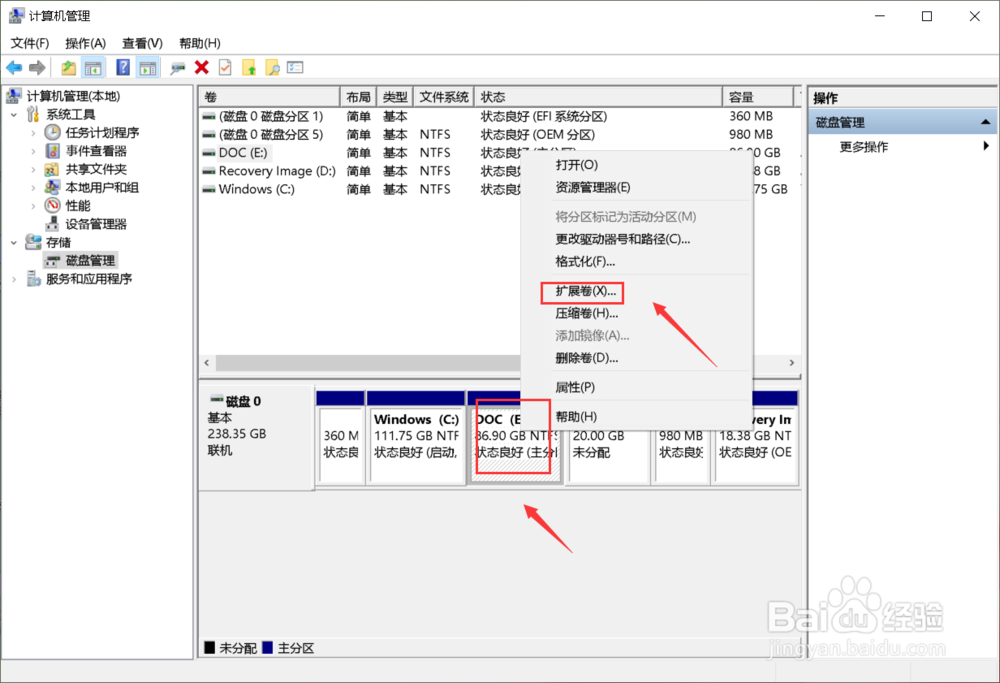Expand the 性能 node
Screen dimensions: 1000x683
point(33,206)
